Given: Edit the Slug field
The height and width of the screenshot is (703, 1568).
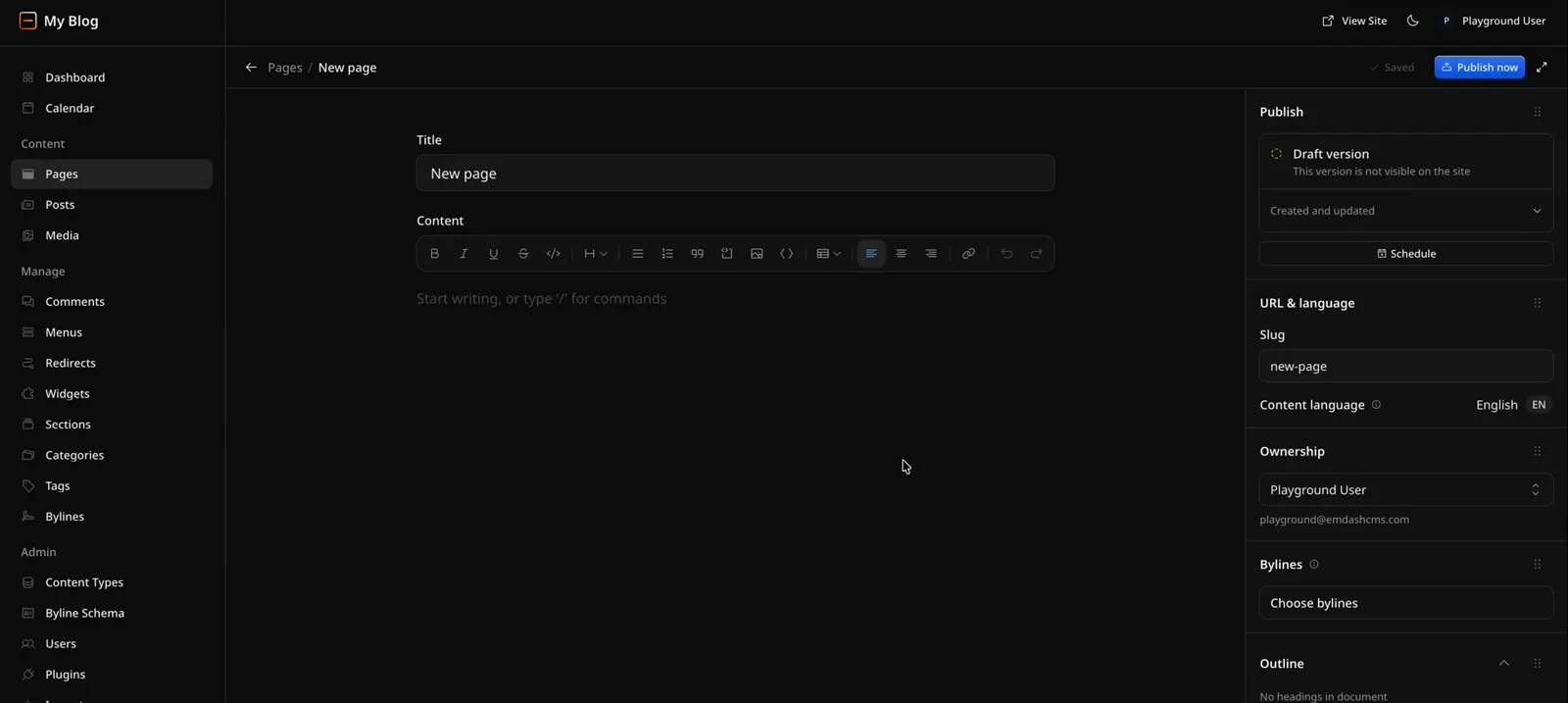Looking at the screenshot, I should [x=1406, y=367].
